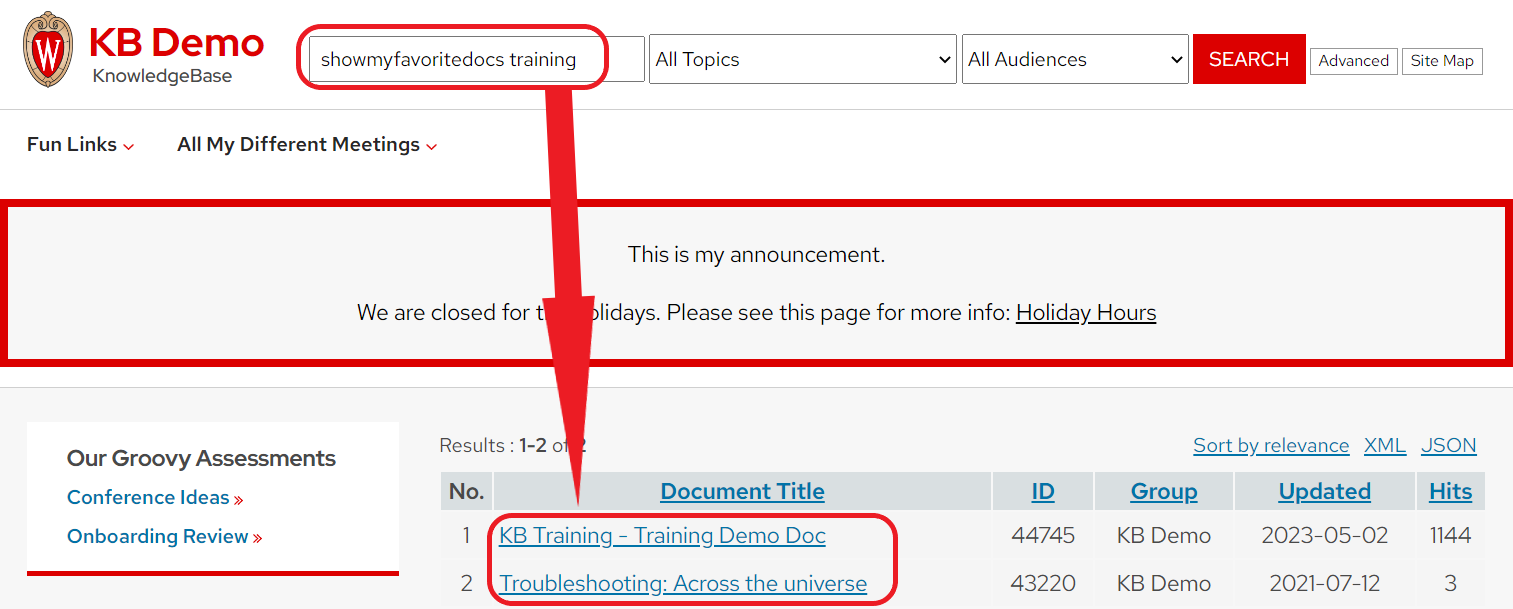The image size is (1513, 609).
Task: Expand the Fun Links menu
Action: tap(80, 144)
